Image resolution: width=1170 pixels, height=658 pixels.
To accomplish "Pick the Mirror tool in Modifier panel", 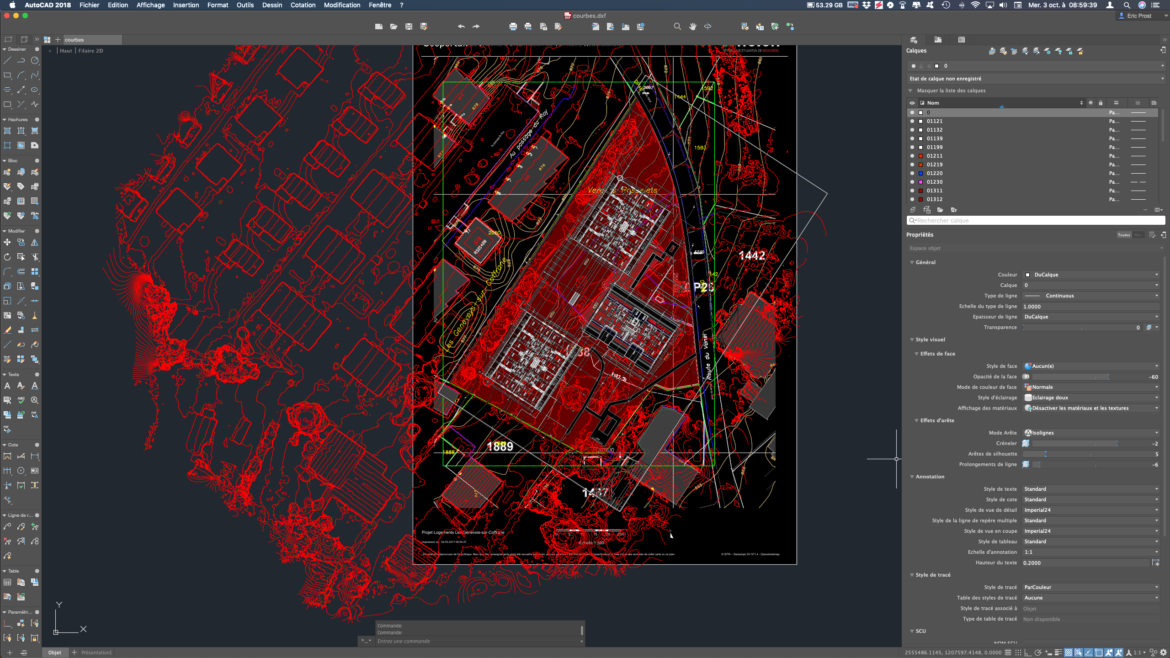I will tap(34, 242).
